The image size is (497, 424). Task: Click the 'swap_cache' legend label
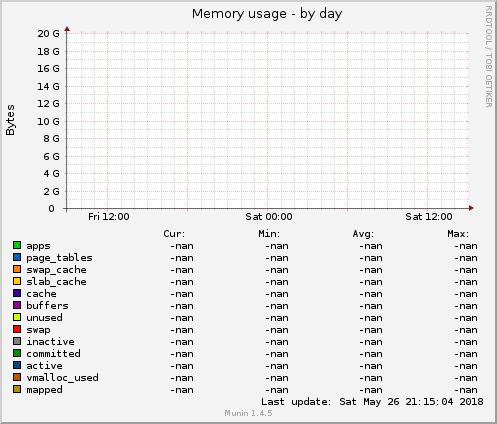(x=56, y=270)
